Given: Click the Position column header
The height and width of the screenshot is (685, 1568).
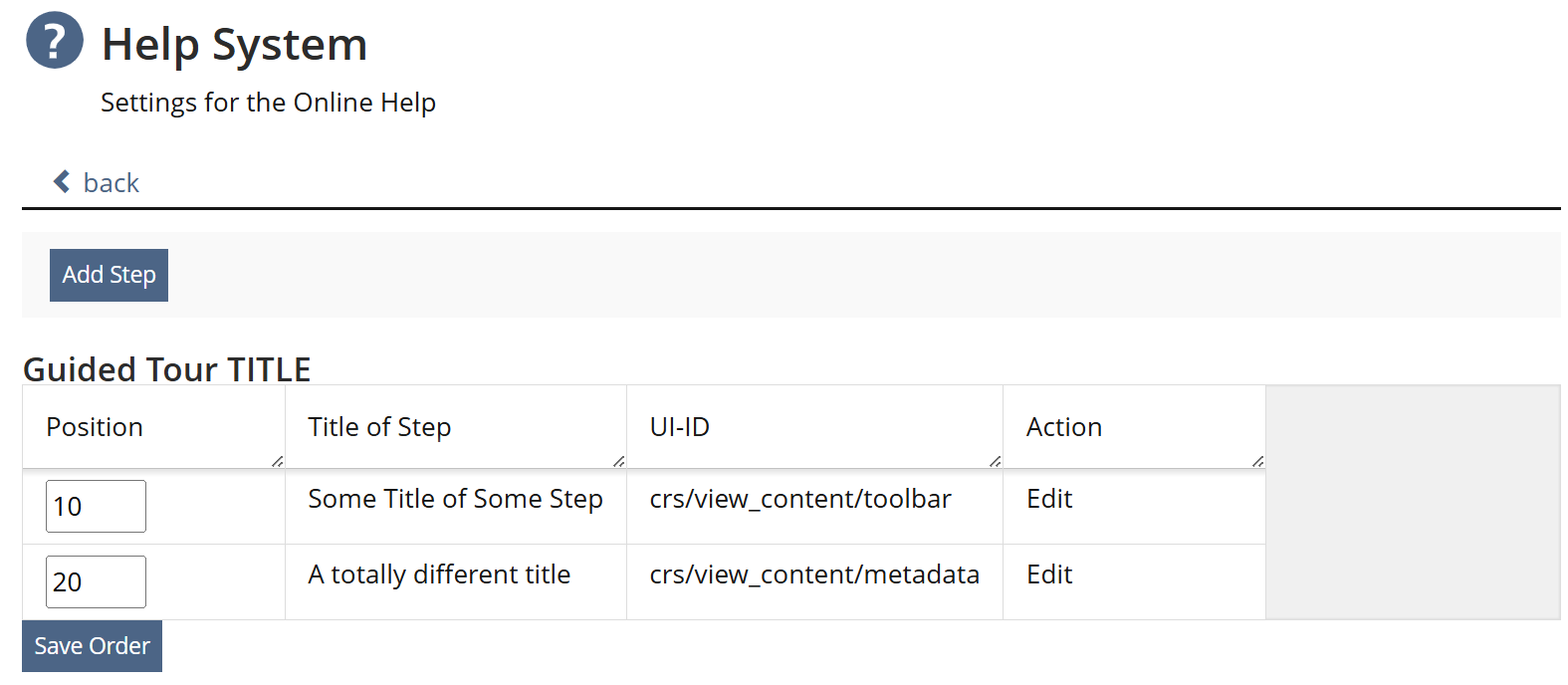Looking at the screenshot, I should (95, 427).
